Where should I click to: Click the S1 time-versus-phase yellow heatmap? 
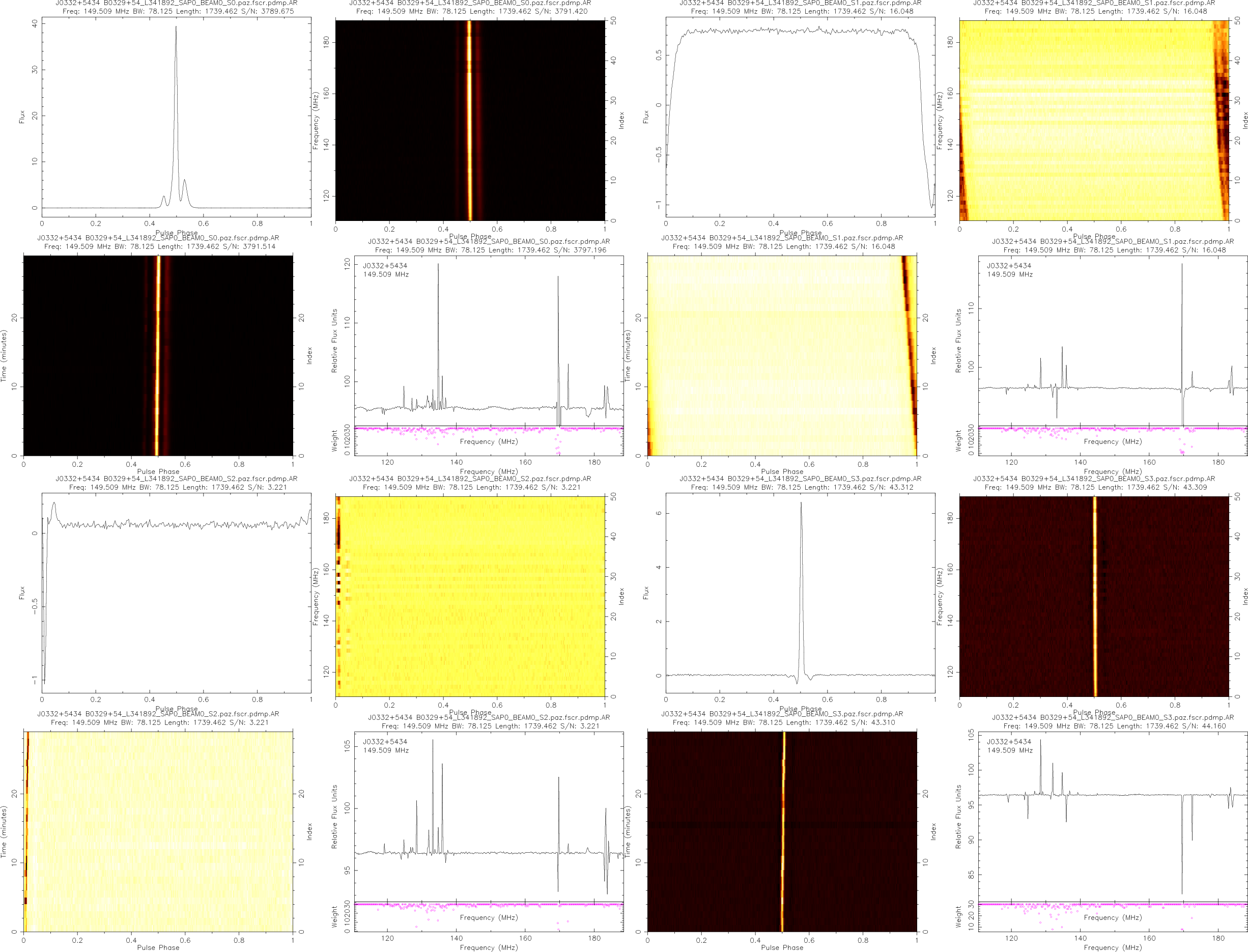(782, 355)
